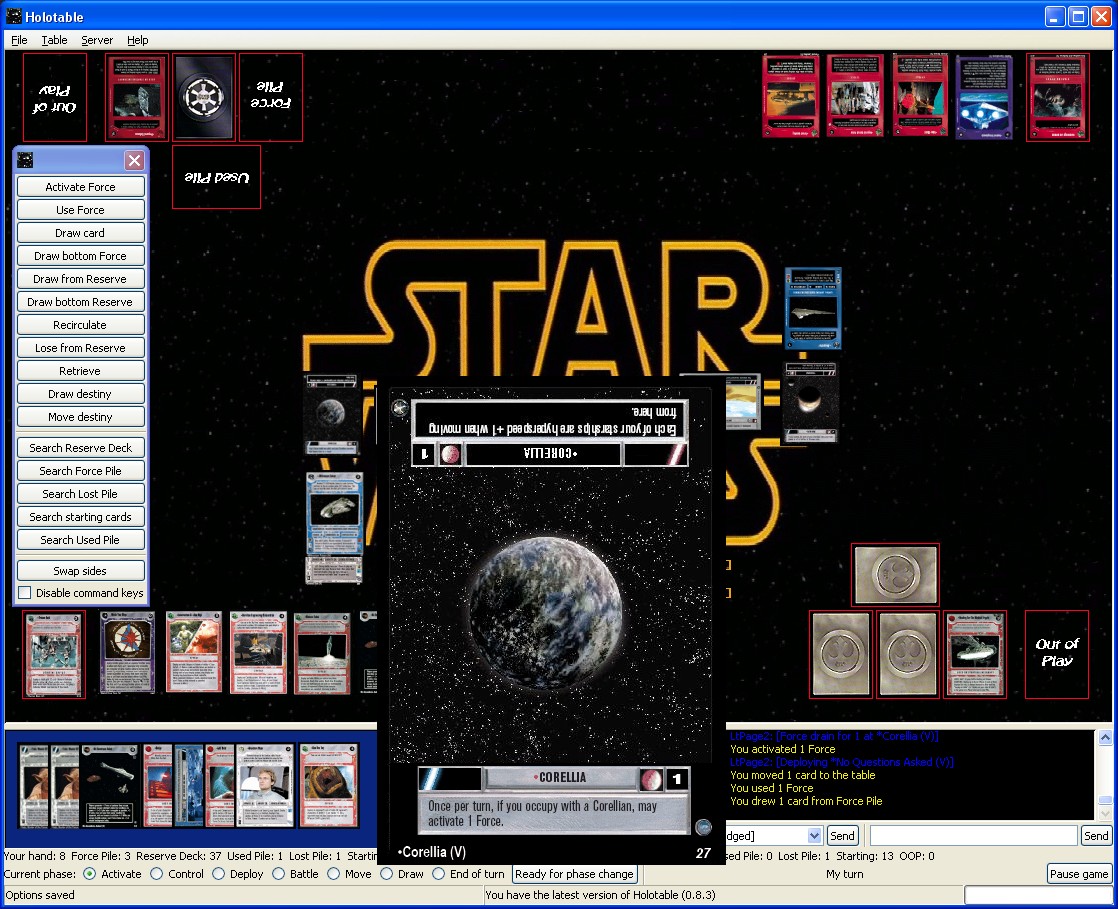The height and width of the screenshot is (909, 1118).
Task: Click the Retrieve button
Action: tap(81, 371)
